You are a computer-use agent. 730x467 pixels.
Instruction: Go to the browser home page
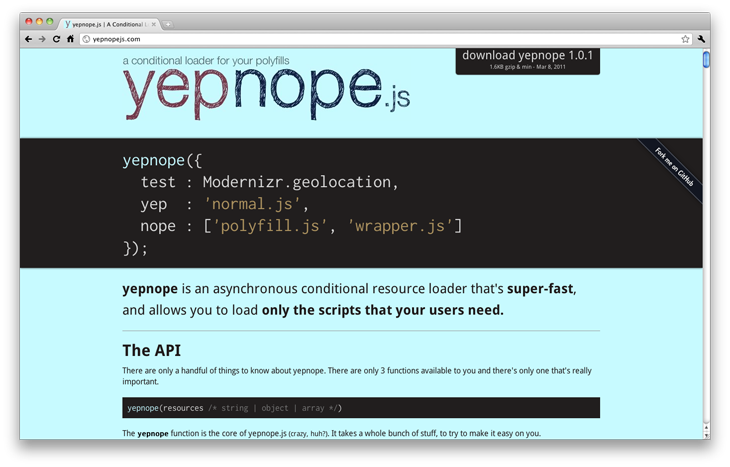pyautogui.click(x=70, y=39)
